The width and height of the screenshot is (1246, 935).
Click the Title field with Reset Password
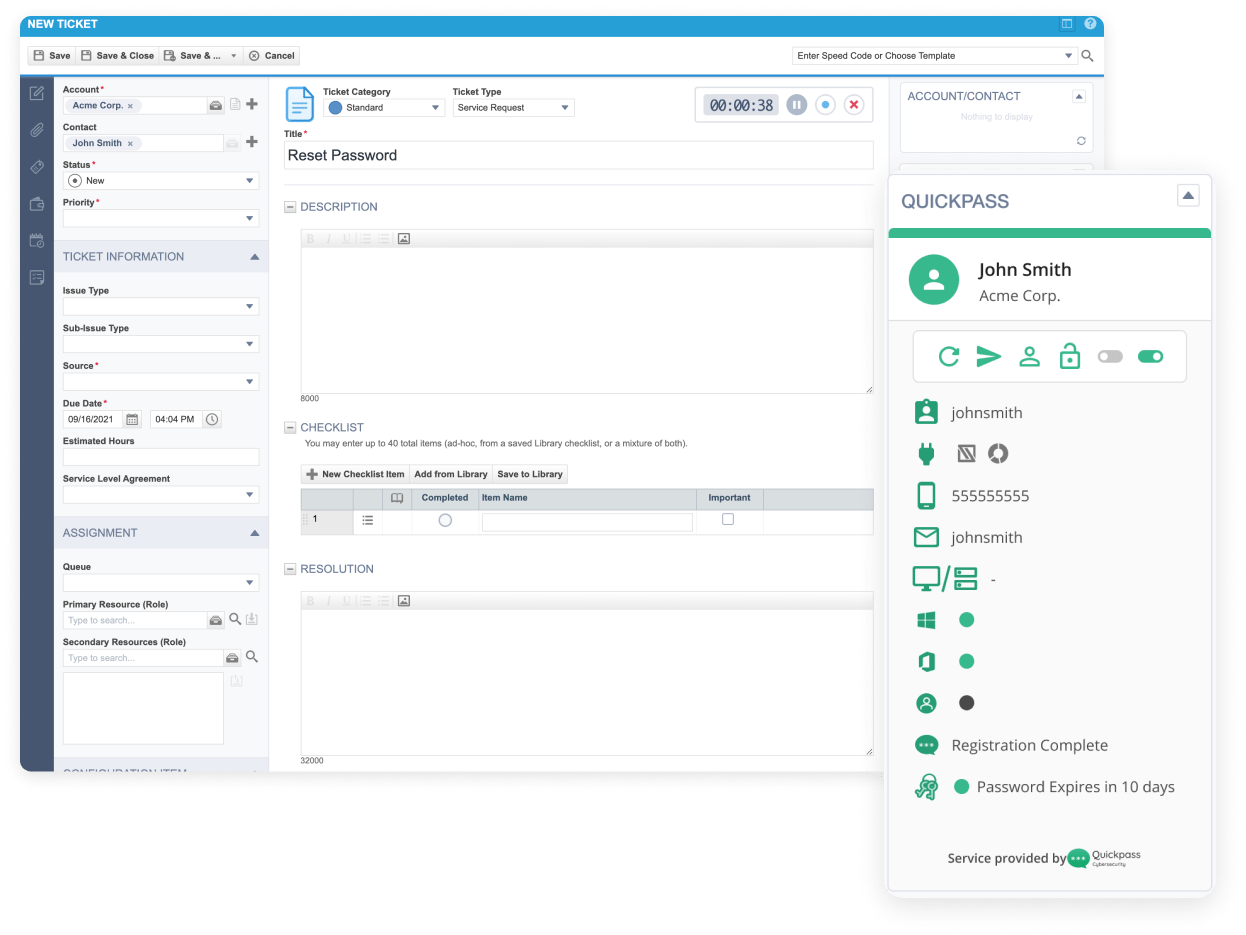pyautogui.click(x=578, y=155)
